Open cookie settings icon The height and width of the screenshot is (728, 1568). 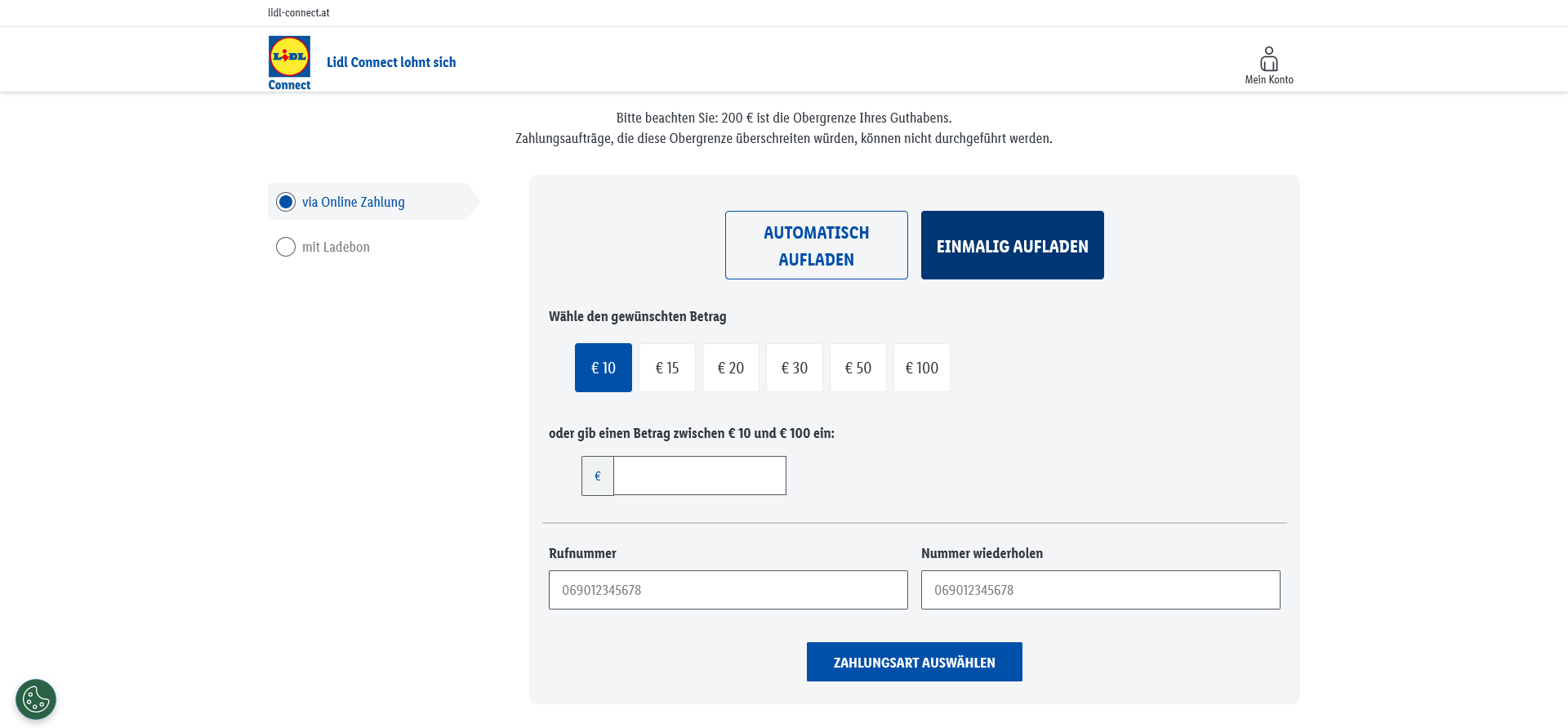pos(36,699)
